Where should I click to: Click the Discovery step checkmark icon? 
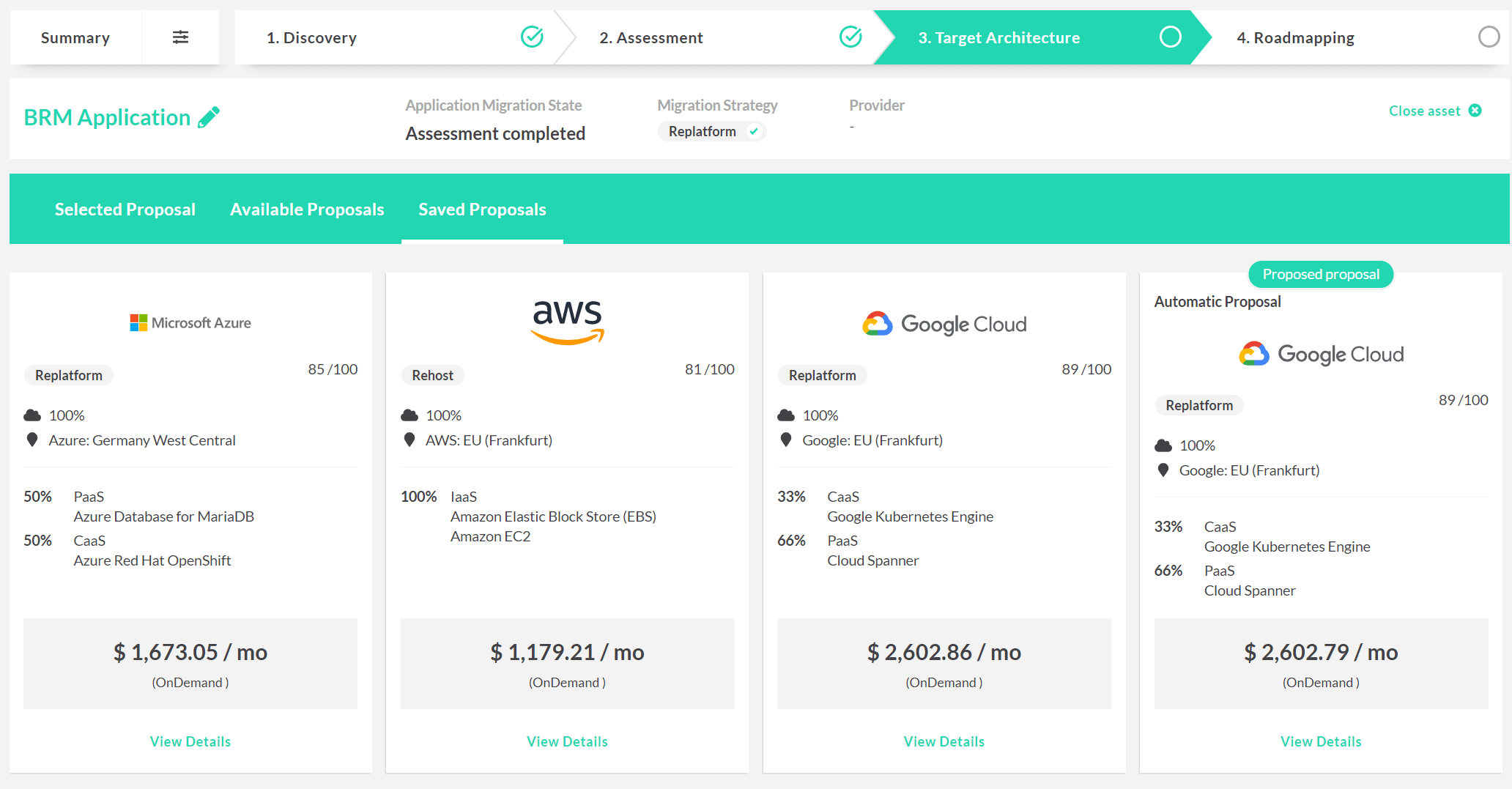tap(532, 37)
